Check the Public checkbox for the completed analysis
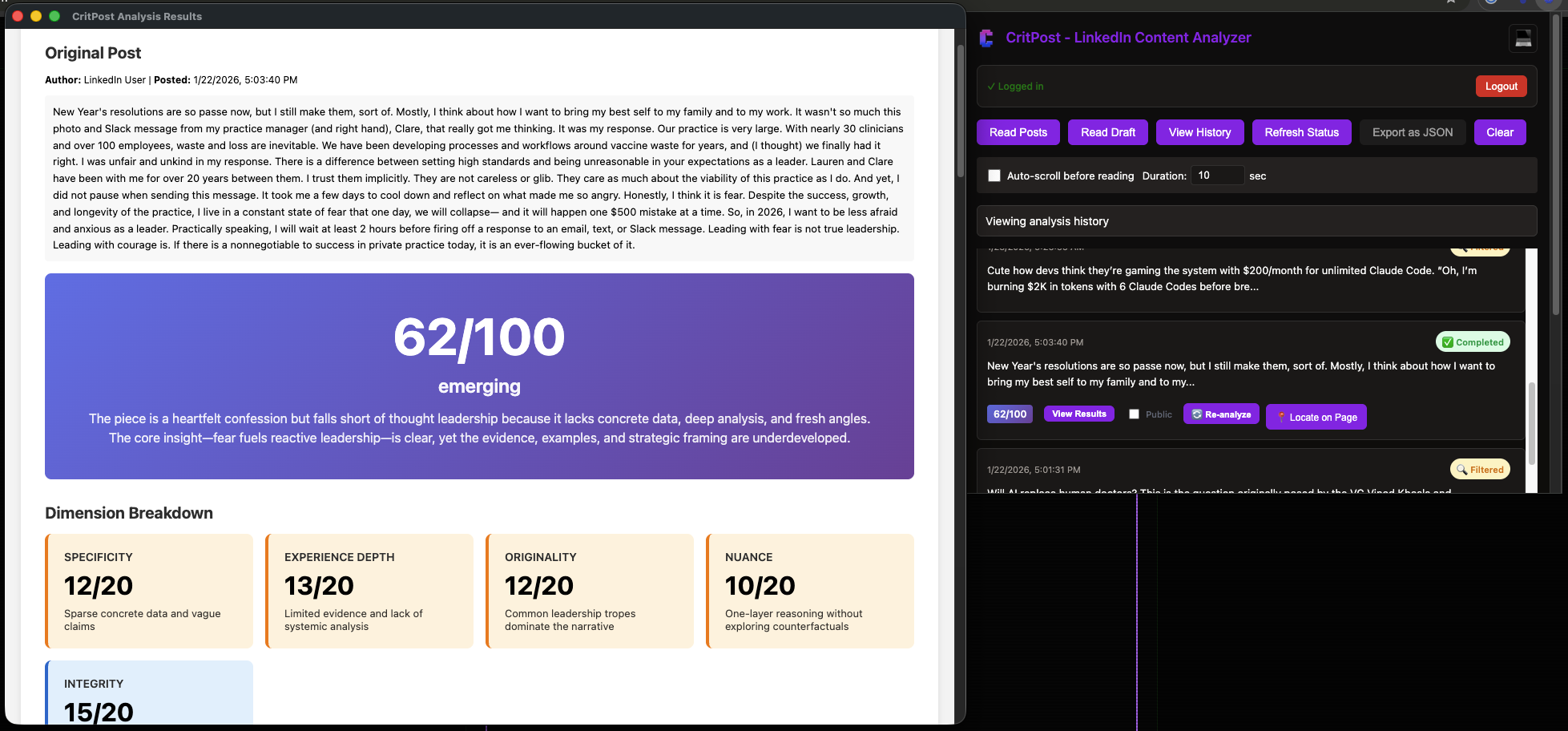This screenshot has width=1568, height=731. [1134, 414]
